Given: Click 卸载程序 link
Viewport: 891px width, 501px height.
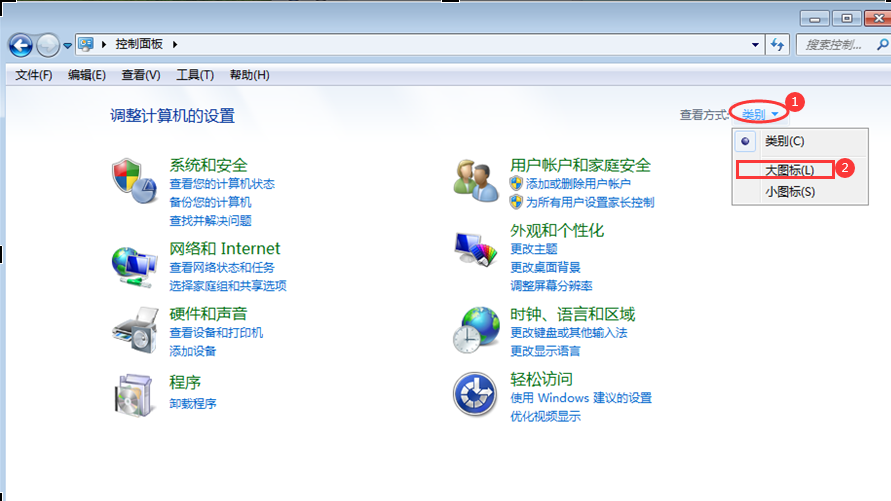Looking at the screenshot, I should tap(192, 404).
